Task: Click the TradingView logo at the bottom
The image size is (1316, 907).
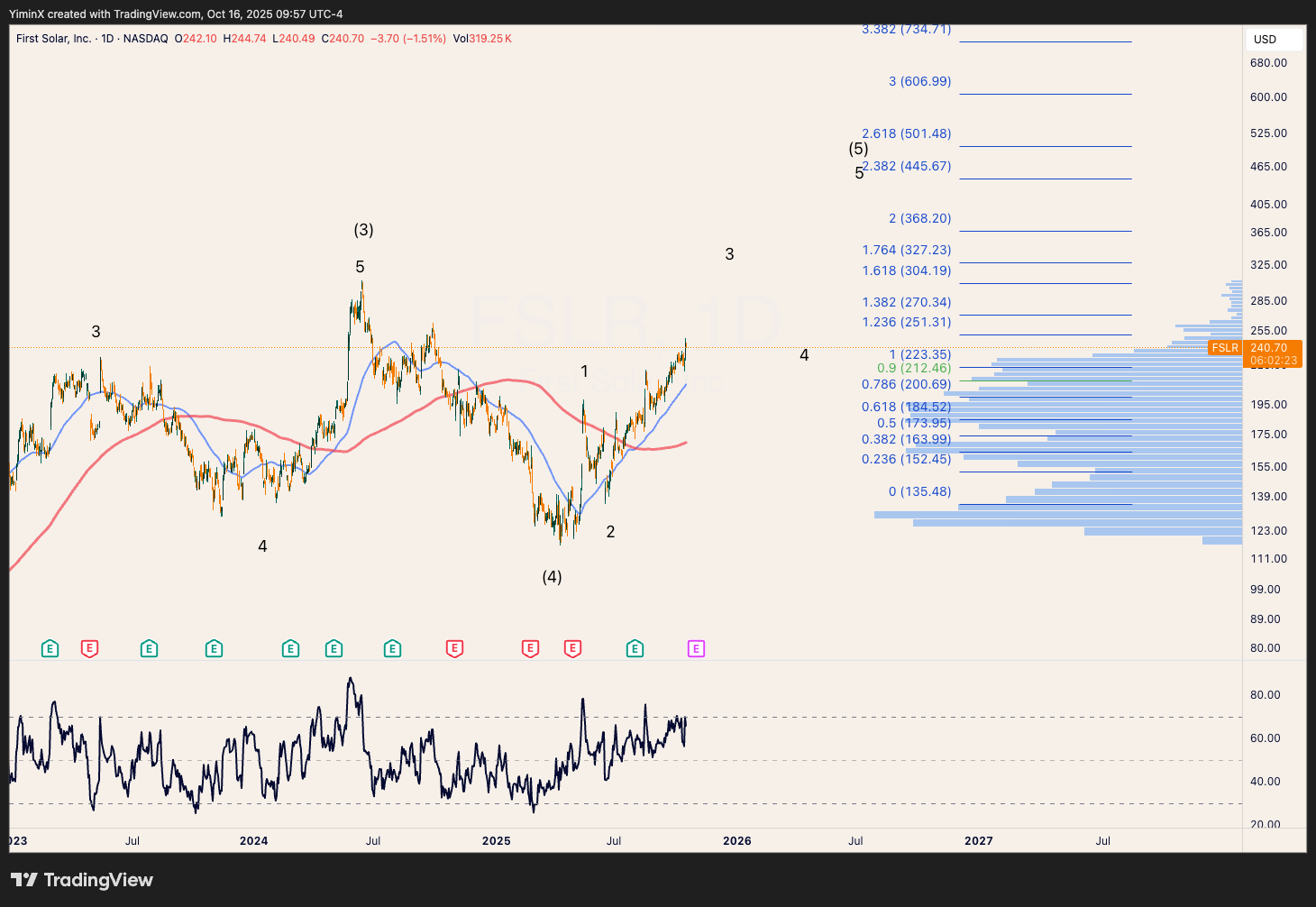Action: 82,880
